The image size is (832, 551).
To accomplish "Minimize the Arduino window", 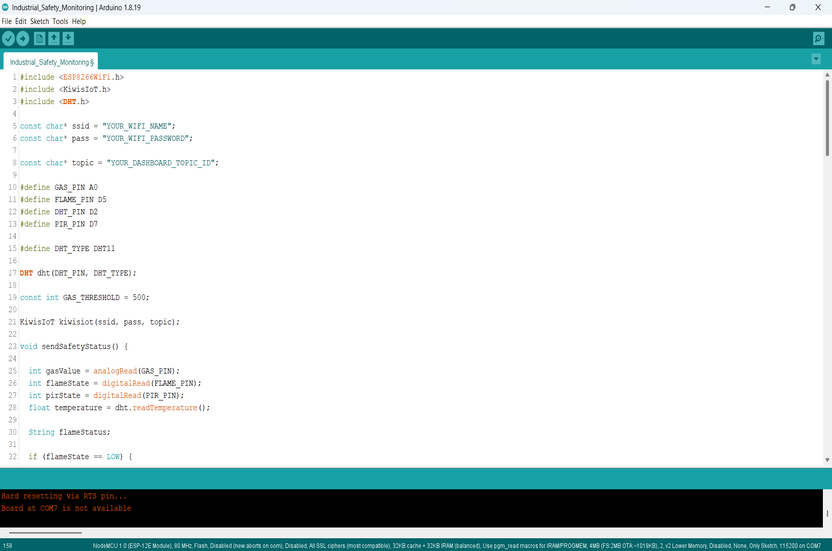I will (x=767, y=7).
